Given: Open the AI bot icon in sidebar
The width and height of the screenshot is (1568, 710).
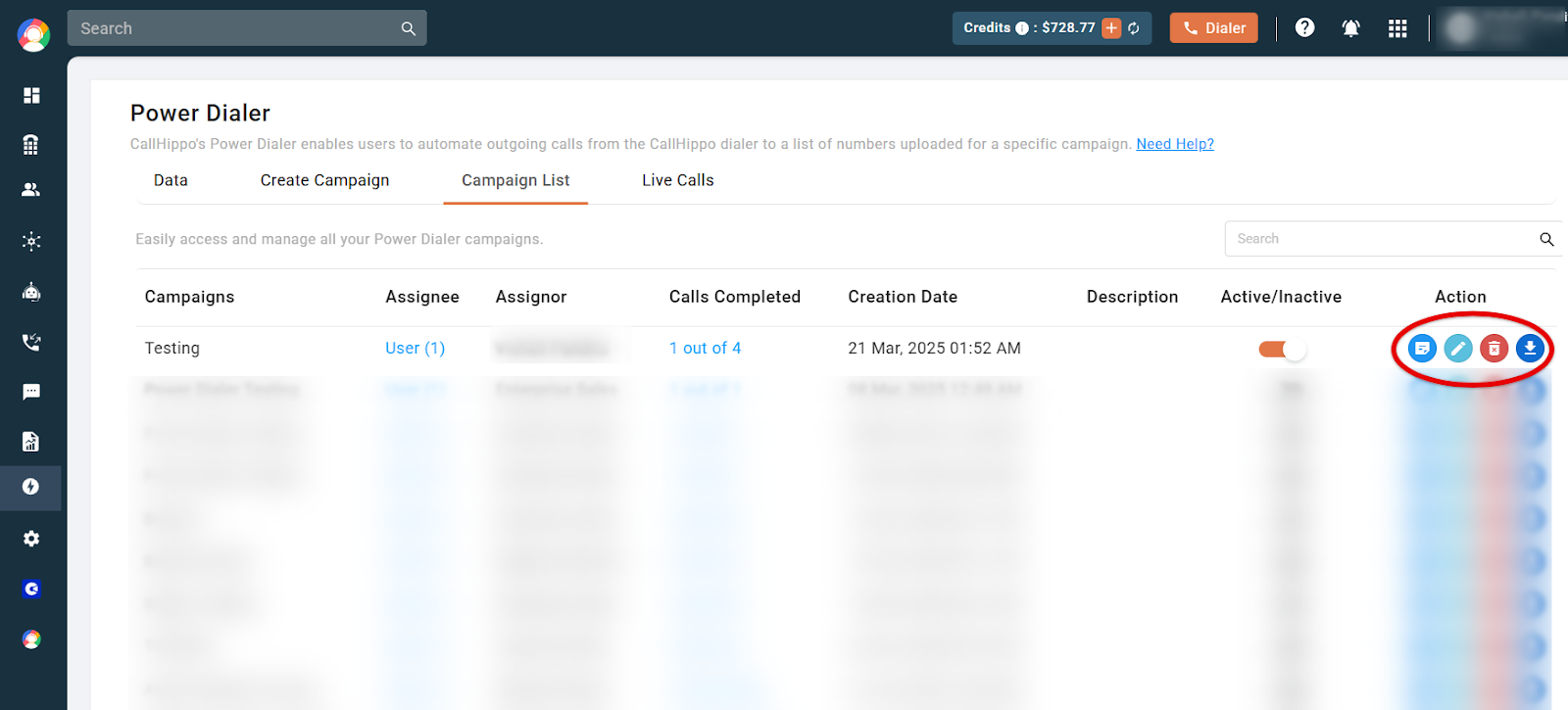Looking at the screenshot, I should pyautogui.click(x=31, y=292).
